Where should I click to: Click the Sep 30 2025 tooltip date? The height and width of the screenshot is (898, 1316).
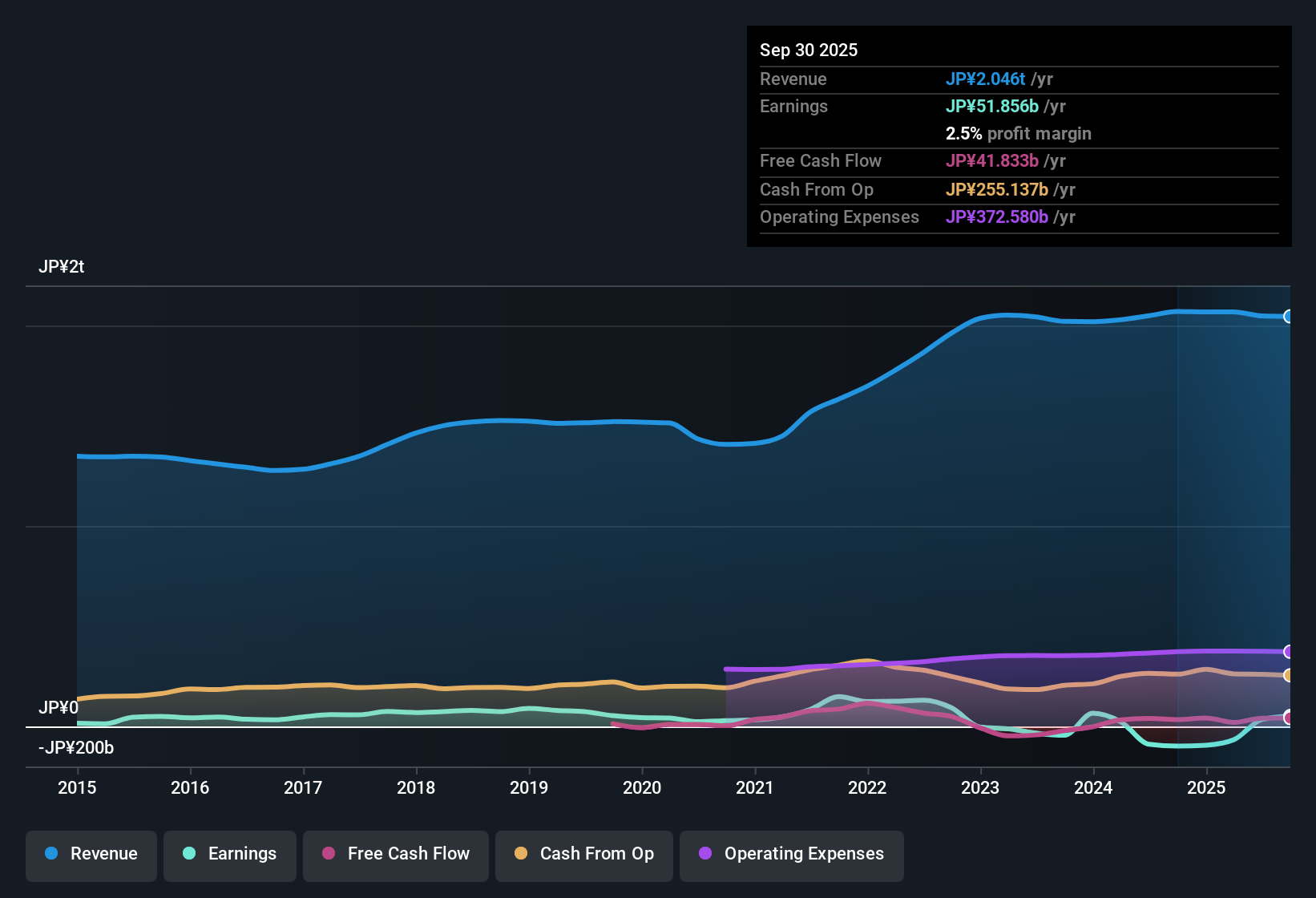[809, 51]
